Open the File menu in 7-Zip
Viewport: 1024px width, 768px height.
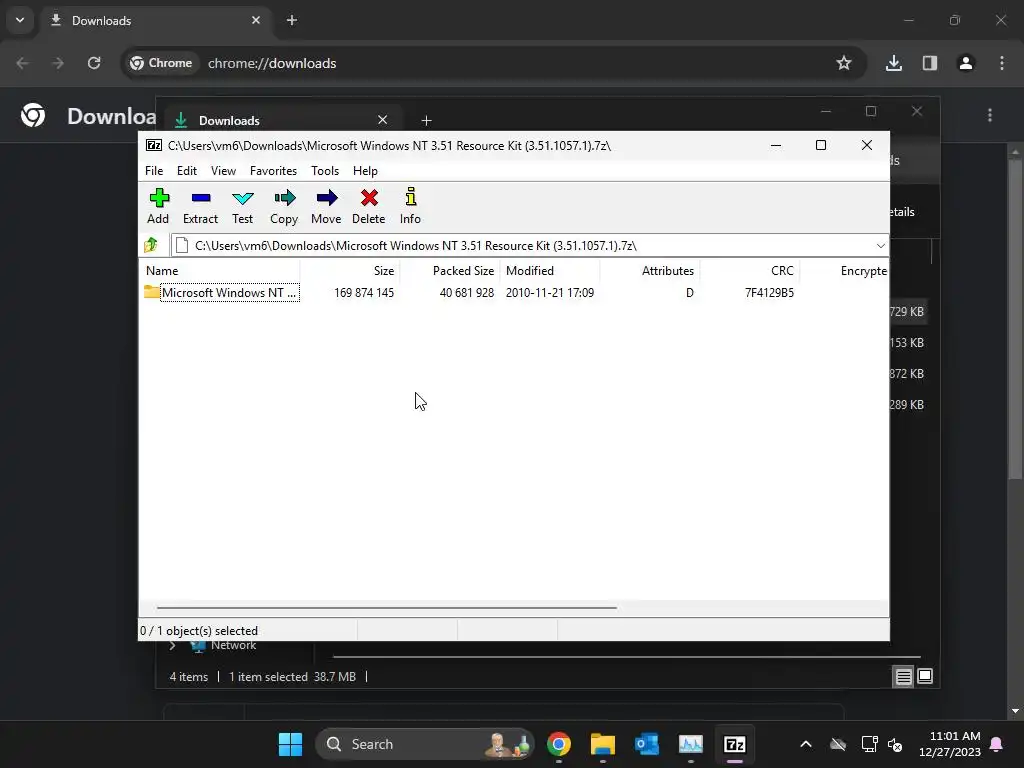(x=154, y=170)
